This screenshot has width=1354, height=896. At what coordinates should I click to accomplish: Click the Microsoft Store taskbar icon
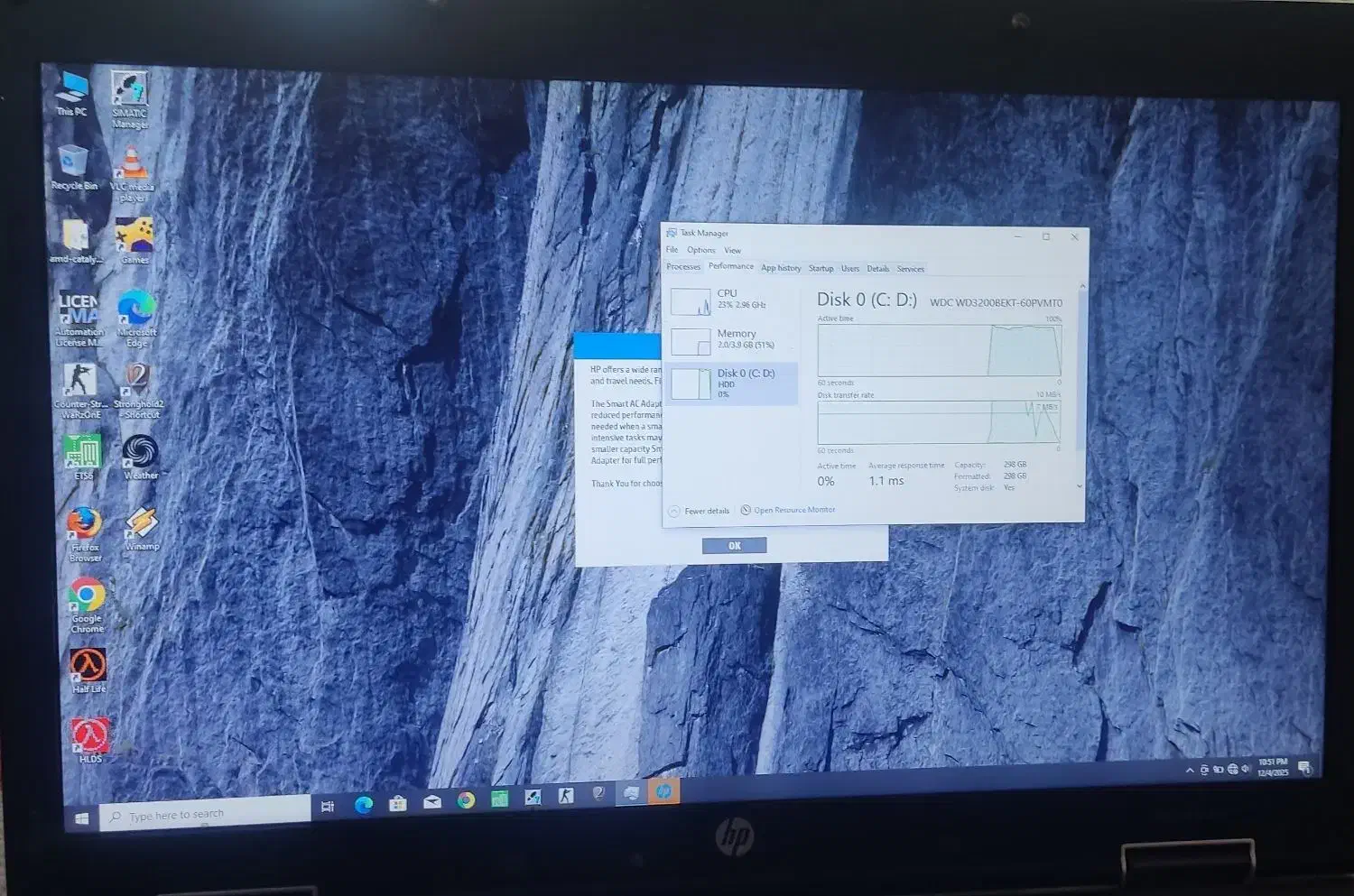pos(397,804)
